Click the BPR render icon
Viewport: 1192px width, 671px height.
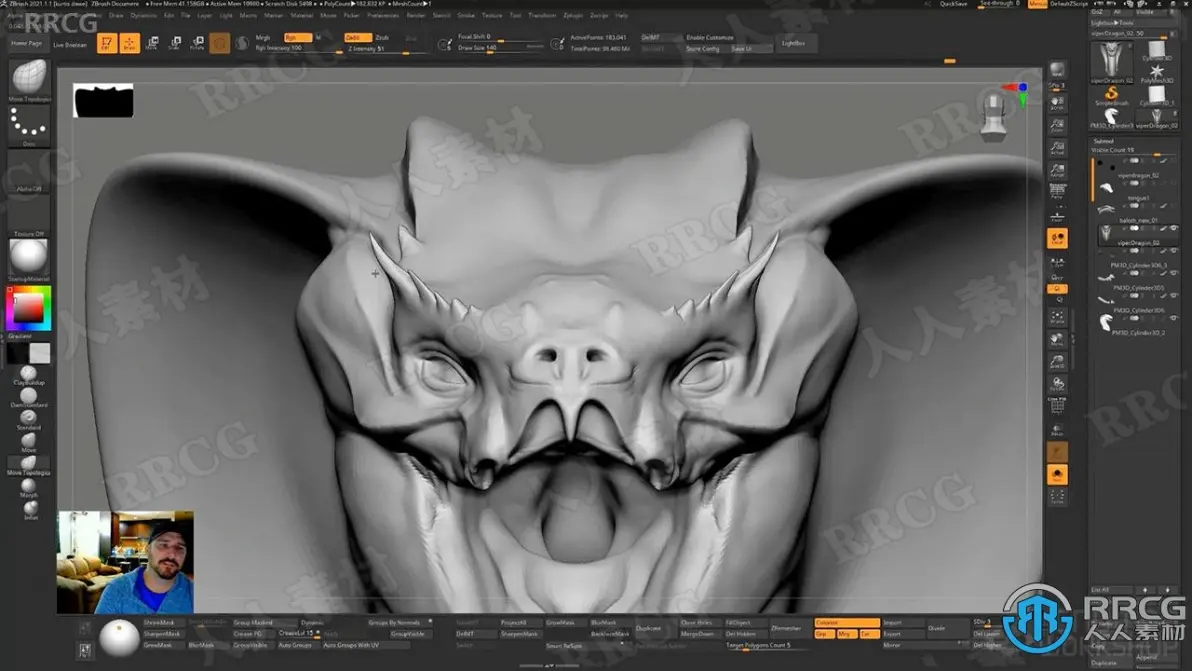(1057, 71)
